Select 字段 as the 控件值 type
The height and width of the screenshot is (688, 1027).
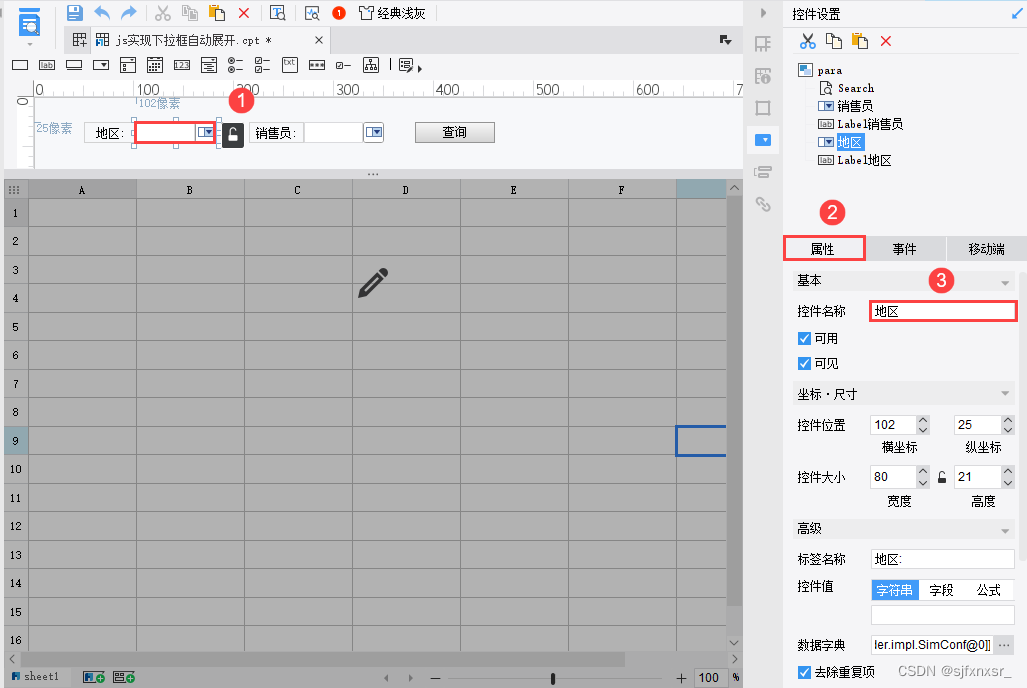tap(941, 590)
